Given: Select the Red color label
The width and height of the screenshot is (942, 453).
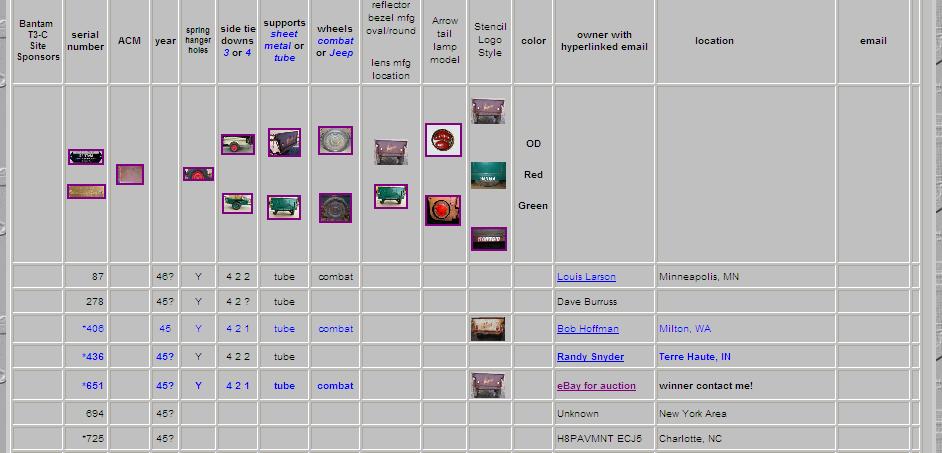Looking at the screenshot, I should point(533,175).
